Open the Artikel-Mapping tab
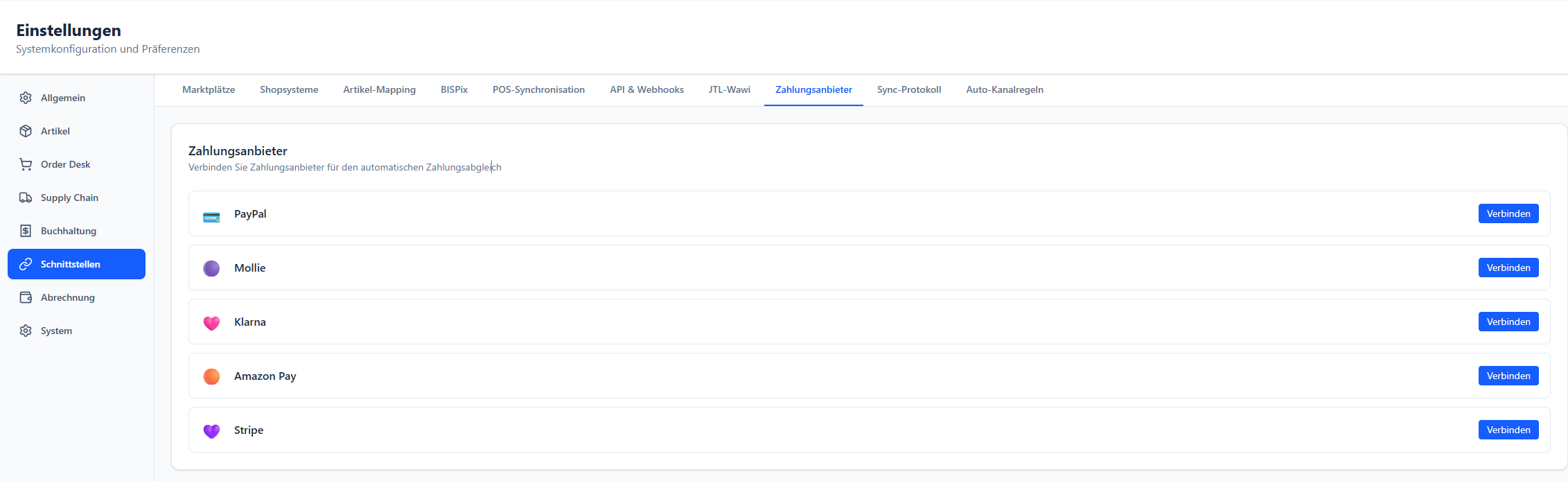 [x=380, y=89]
